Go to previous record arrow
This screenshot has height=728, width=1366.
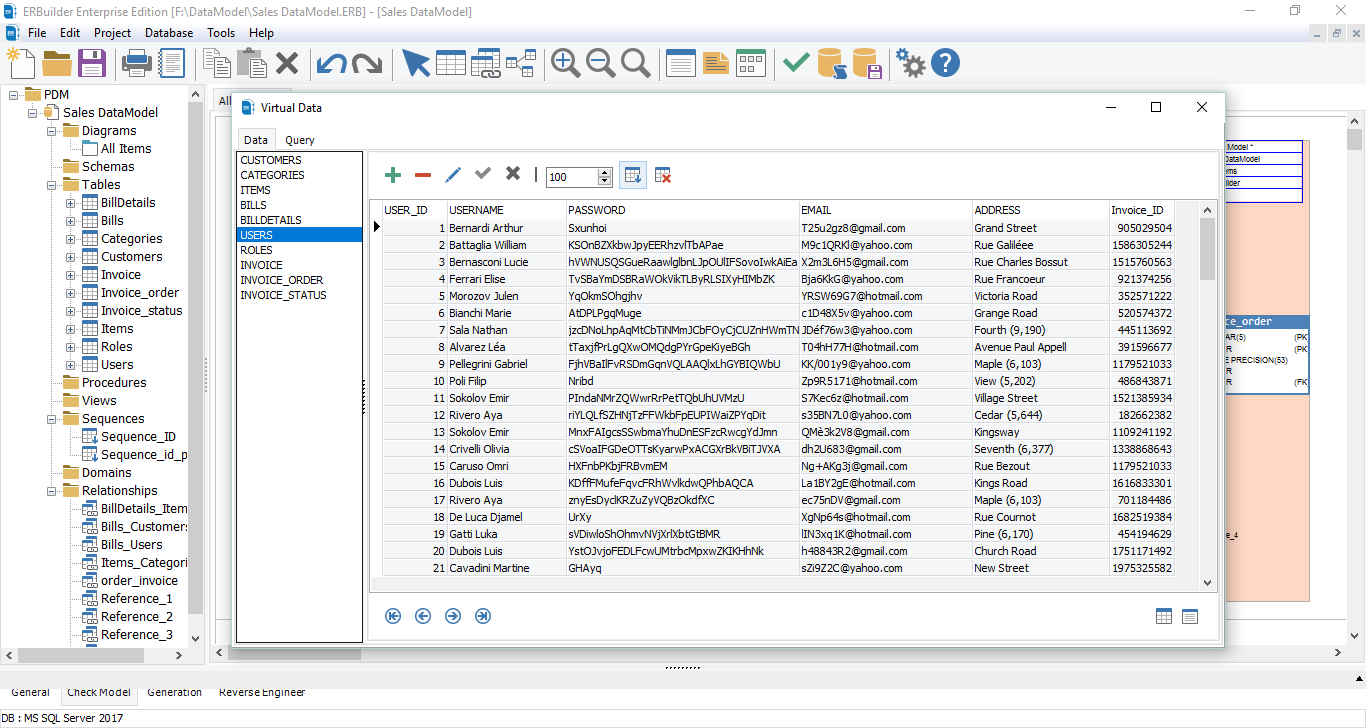[x=423, y=616]
